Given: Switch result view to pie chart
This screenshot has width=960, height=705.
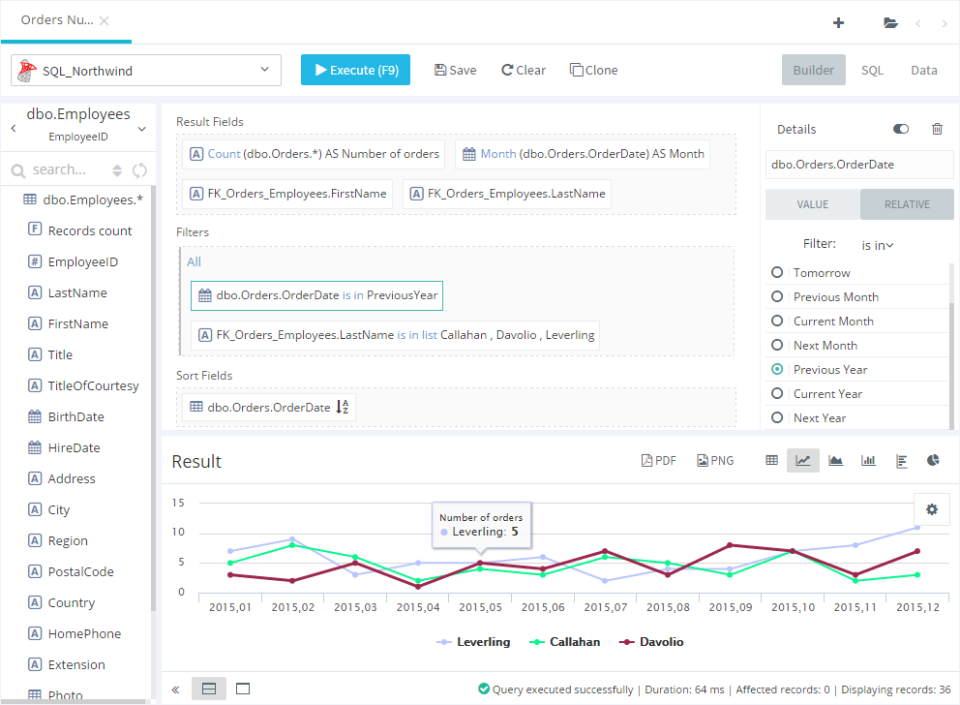Looking at the screenshot, I should [x=933, y=460].
